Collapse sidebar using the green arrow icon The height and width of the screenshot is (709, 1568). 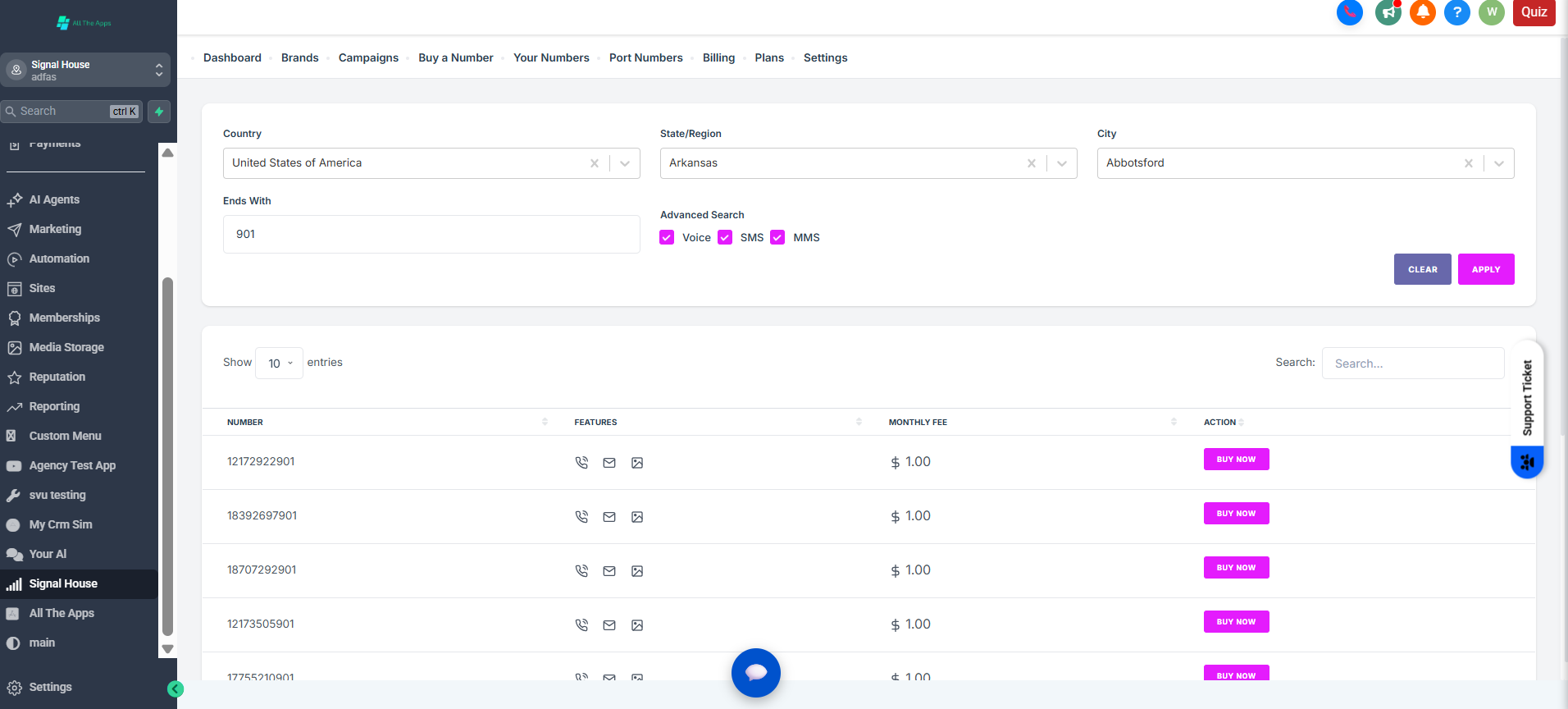pyautogui.click(x=175, y=689)
